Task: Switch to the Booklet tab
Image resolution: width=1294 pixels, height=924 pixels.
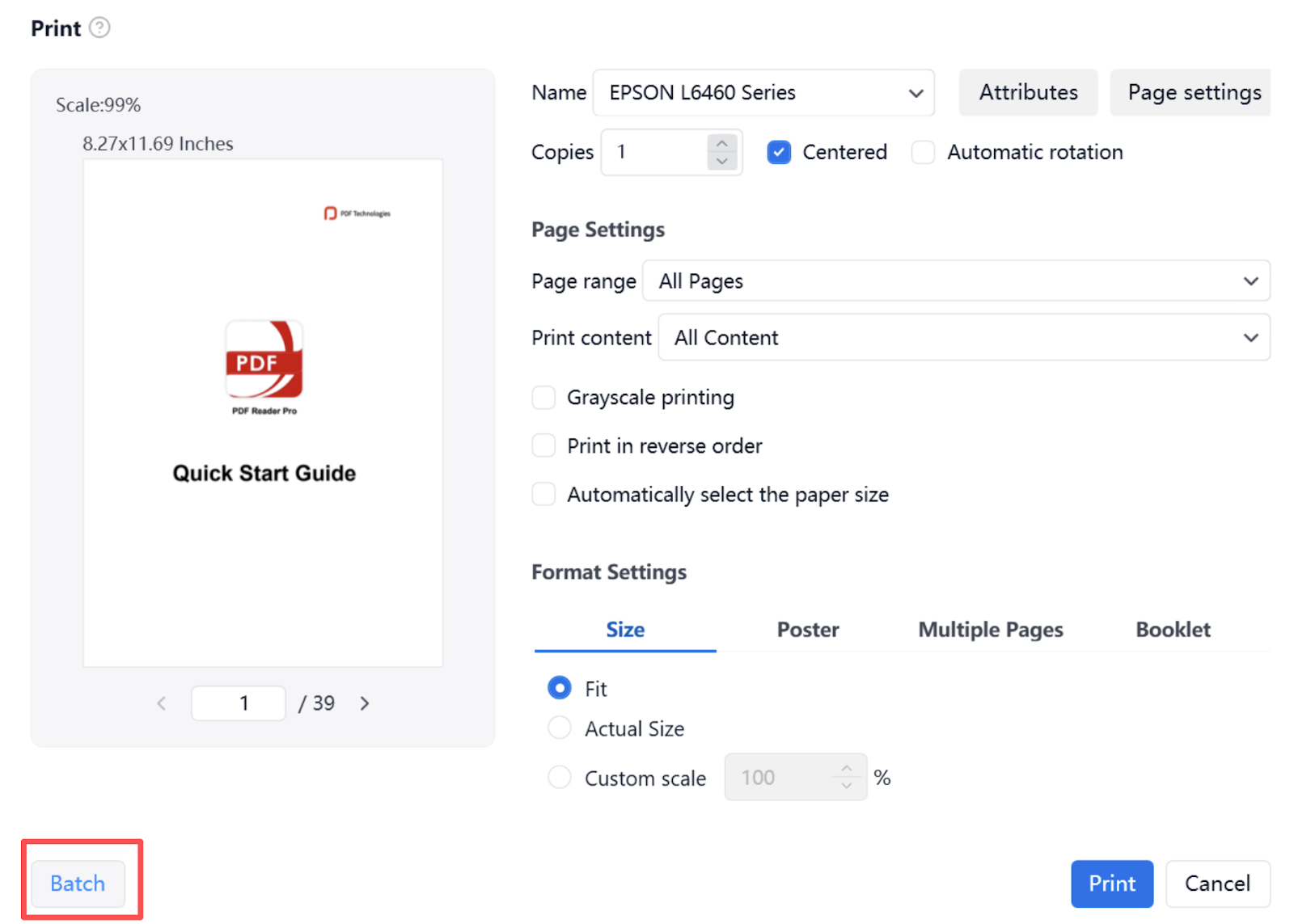Action: pyautogui.click(x=1173, y=630)
